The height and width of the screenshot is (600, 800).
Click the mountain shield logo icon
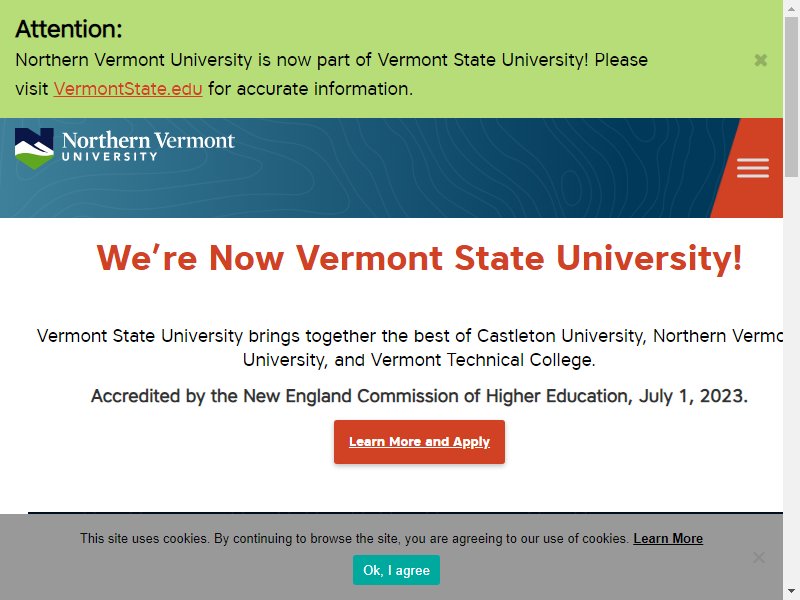point(34,148)
